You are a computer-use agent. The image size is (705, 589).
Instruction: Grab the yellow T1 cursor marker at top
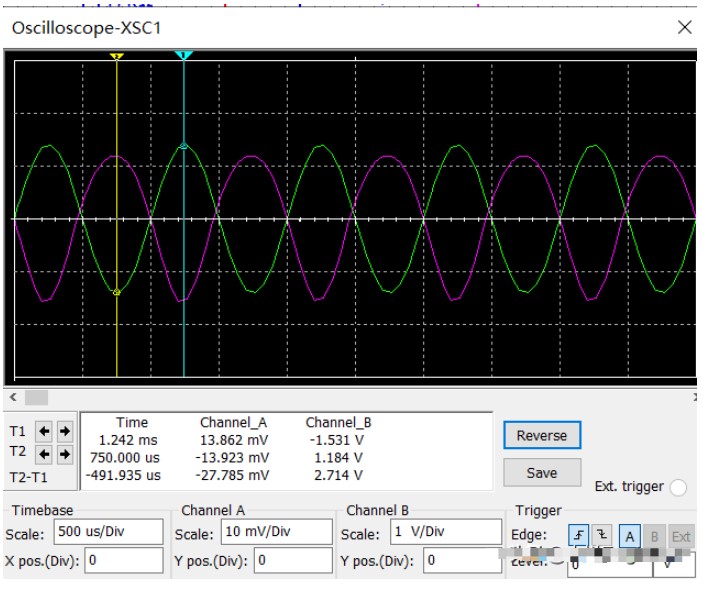[x=117, y=57]
